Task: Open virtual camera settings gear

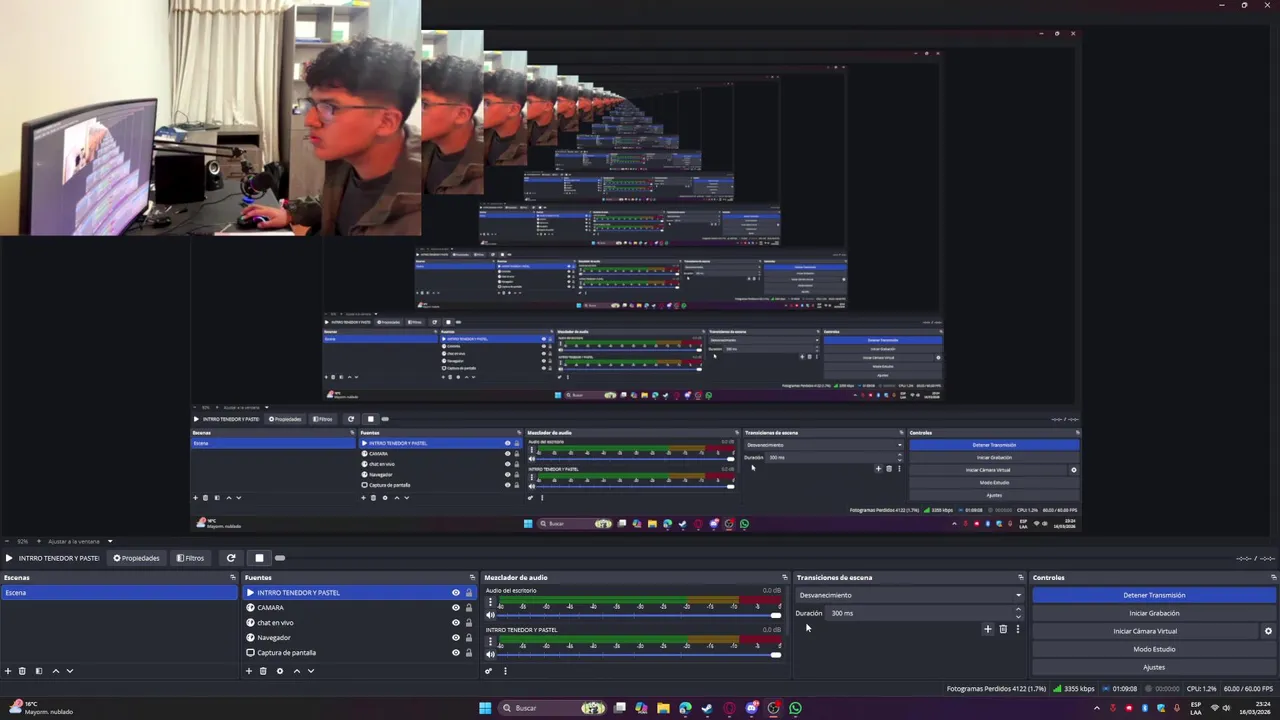Action: click(x=1268, y=631)
